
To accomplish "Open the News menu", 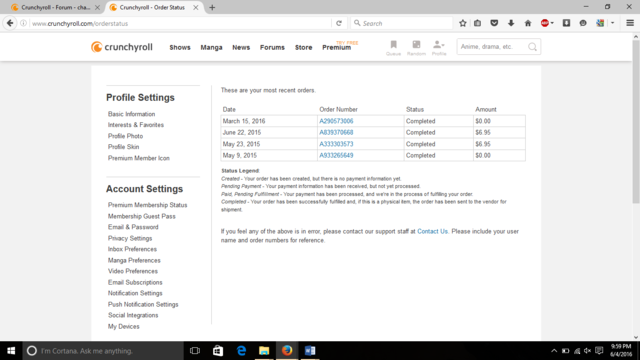I will click(241, 47).
